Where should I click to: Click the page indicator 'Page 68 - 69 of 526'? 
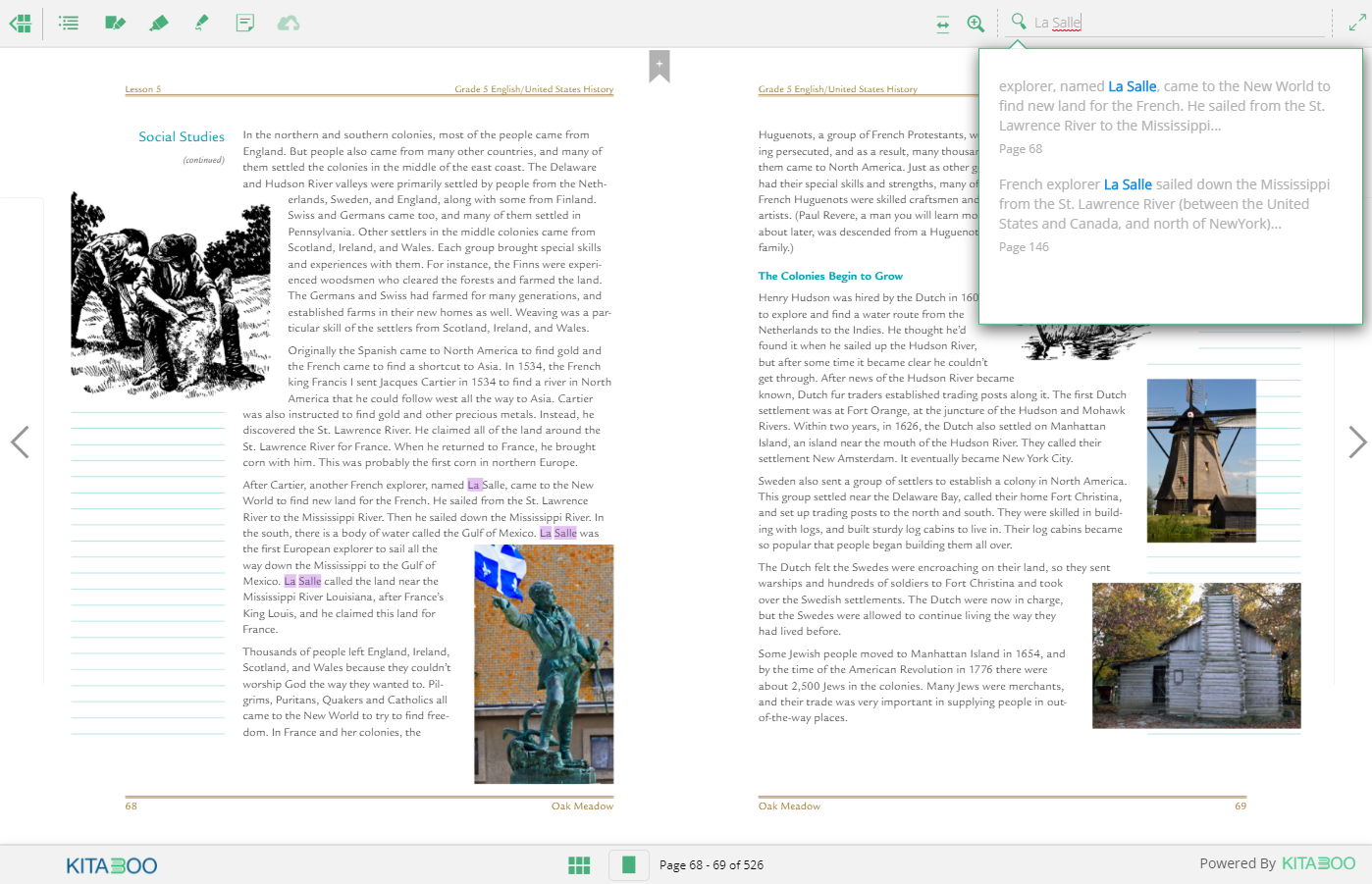(x=712, y=865)
